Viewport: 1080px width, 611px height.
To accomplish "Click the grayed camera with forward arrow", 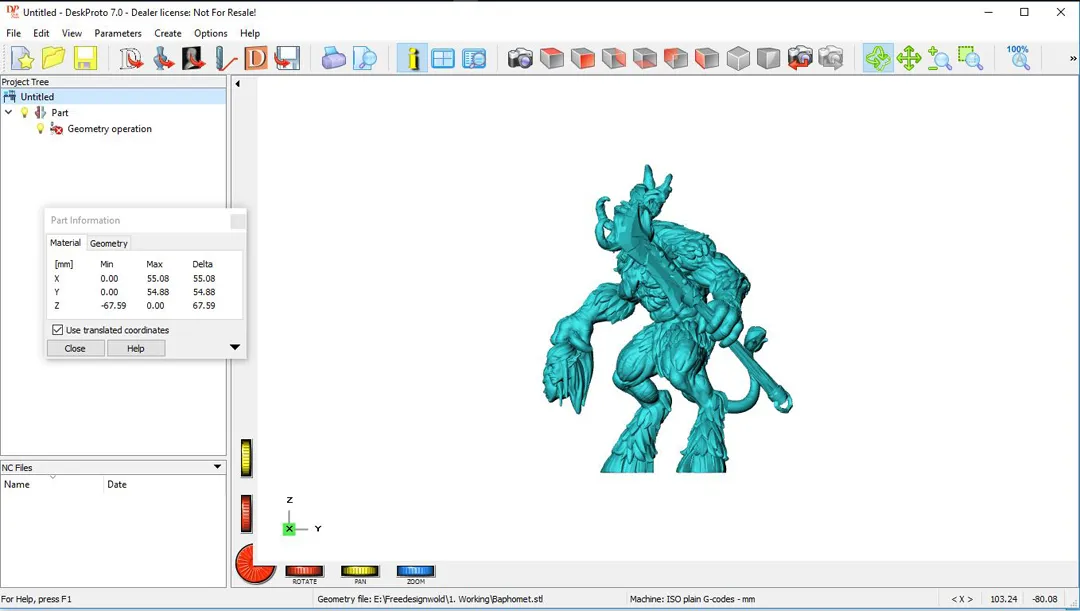I will [831, 59].
